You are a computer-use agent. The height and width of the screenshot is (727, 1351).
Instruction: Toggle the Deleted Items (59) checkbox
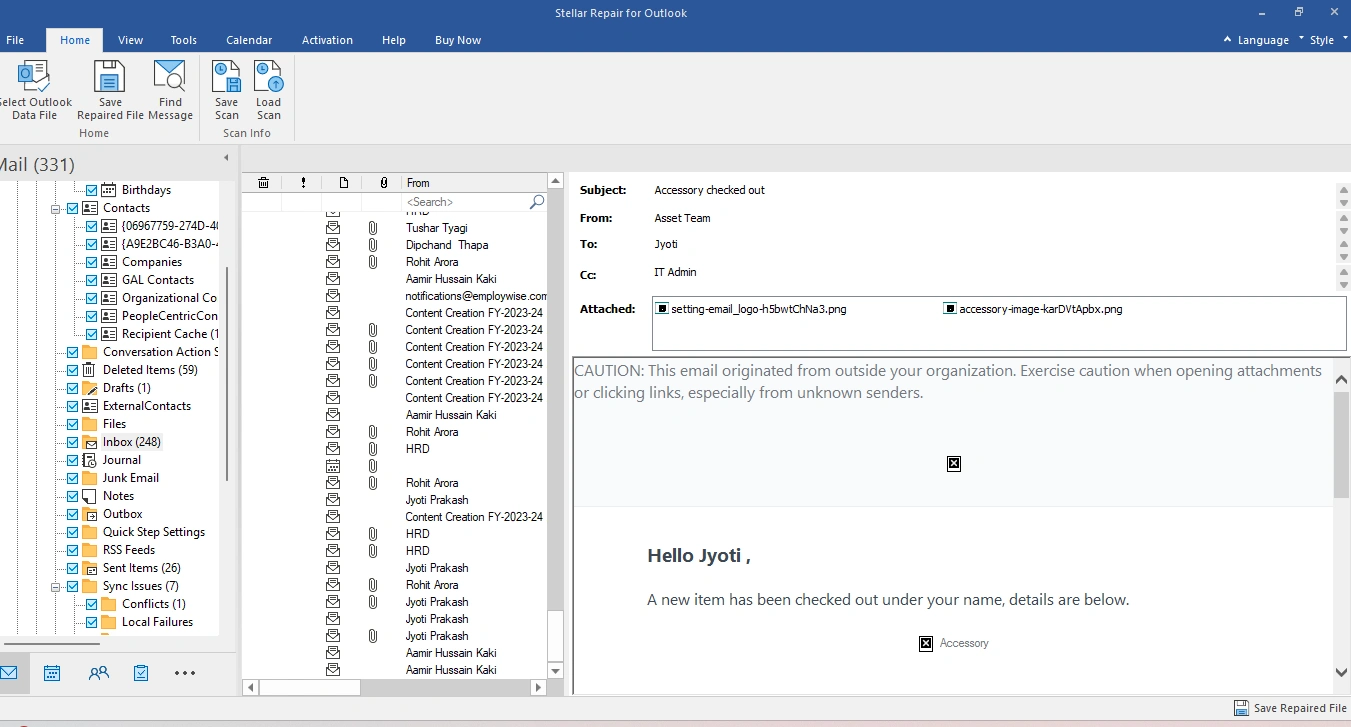tap(73, 370)
